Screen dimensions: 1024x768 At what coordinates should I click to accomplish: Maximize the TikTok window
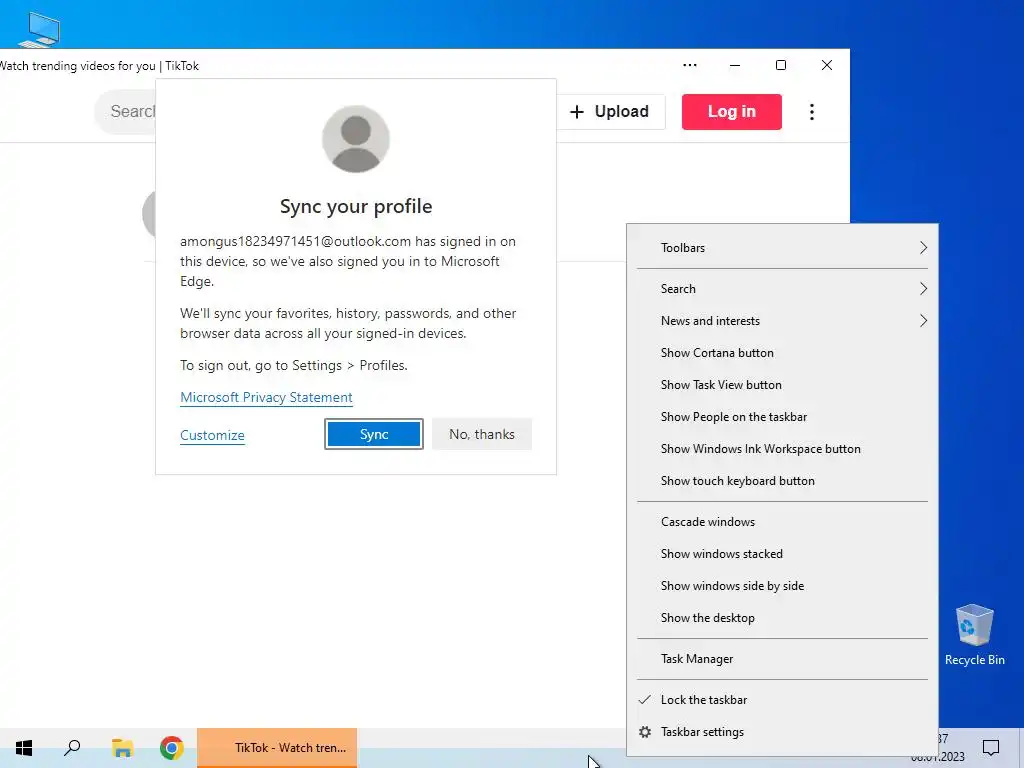(780, 65)
